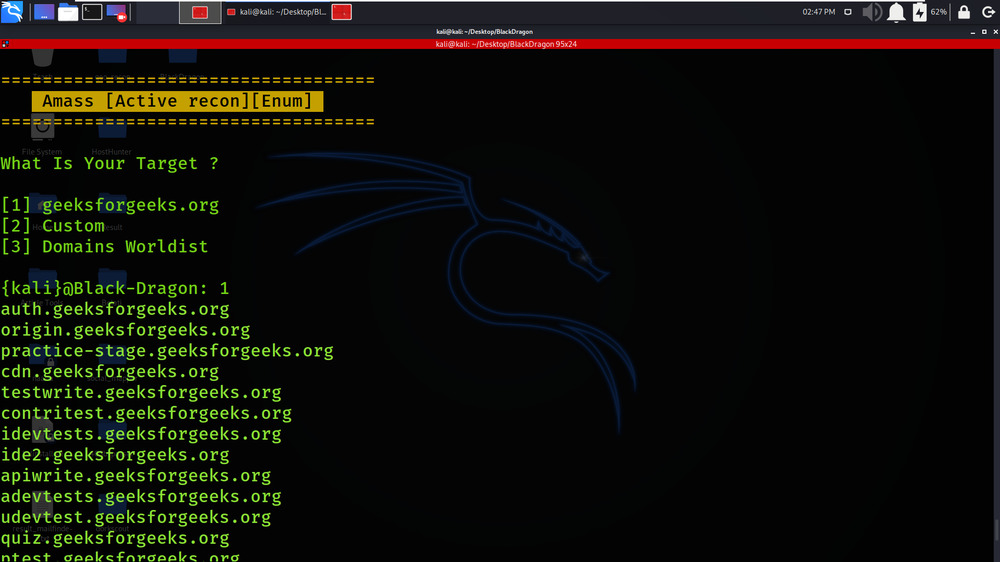Click the screen recorder icon in panel
This screenshot has width=1000, height=562.
116,12
